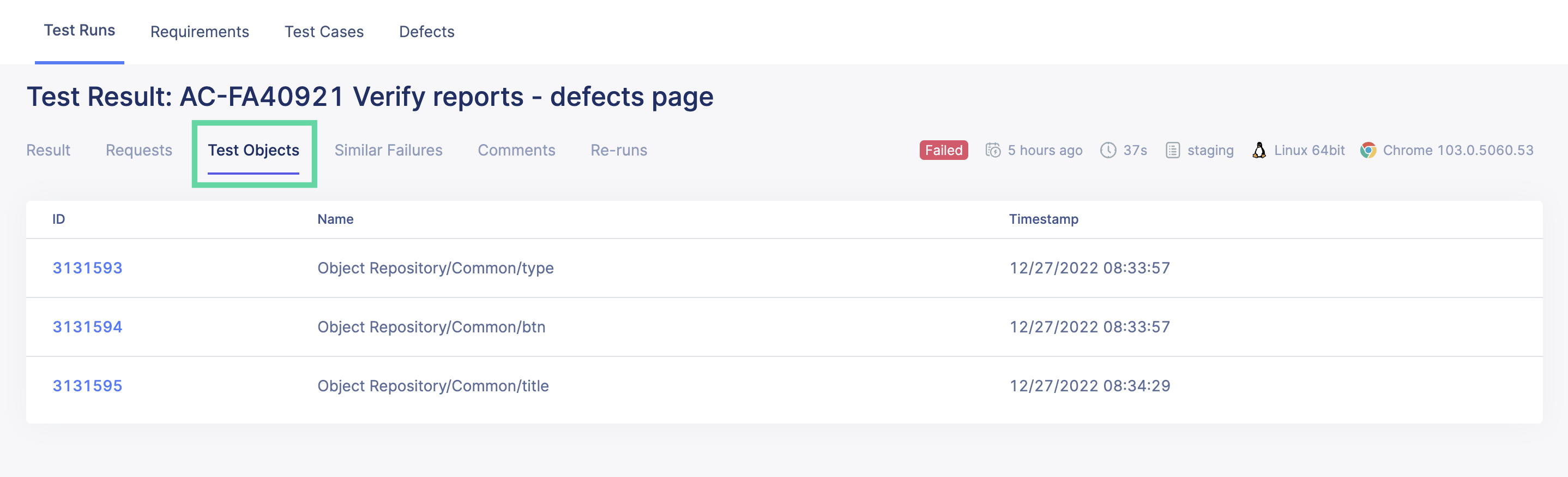Viewport: 1568px width, 477px height.
Task: Open test object 3131593
Action: 88,267
